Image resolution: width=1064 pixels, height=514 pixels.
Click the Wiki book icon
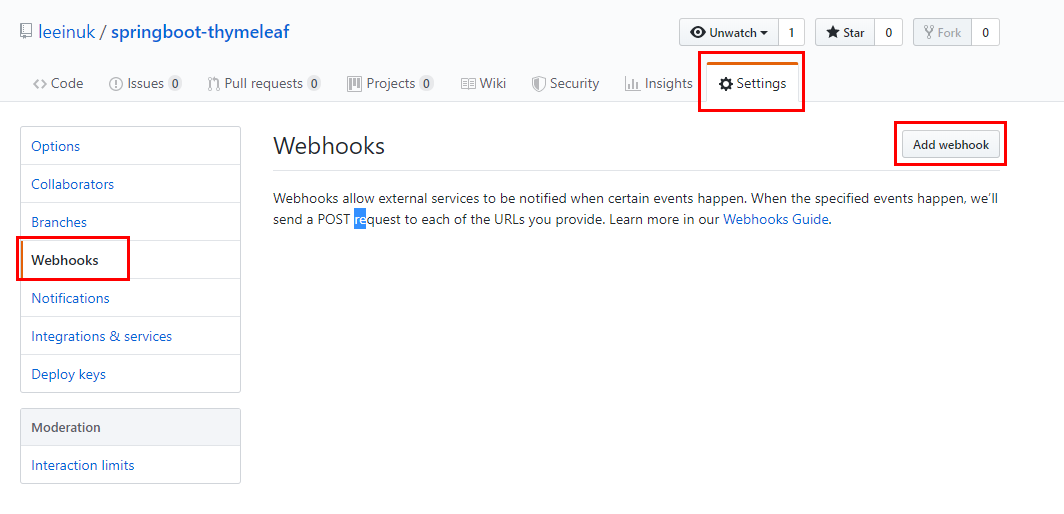coord(468,84)
